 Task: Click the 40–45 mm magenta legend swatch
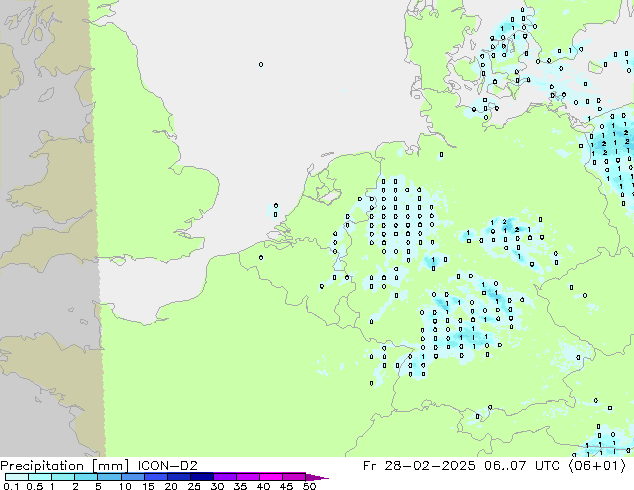pyautogui.click(x=270, y=477)
